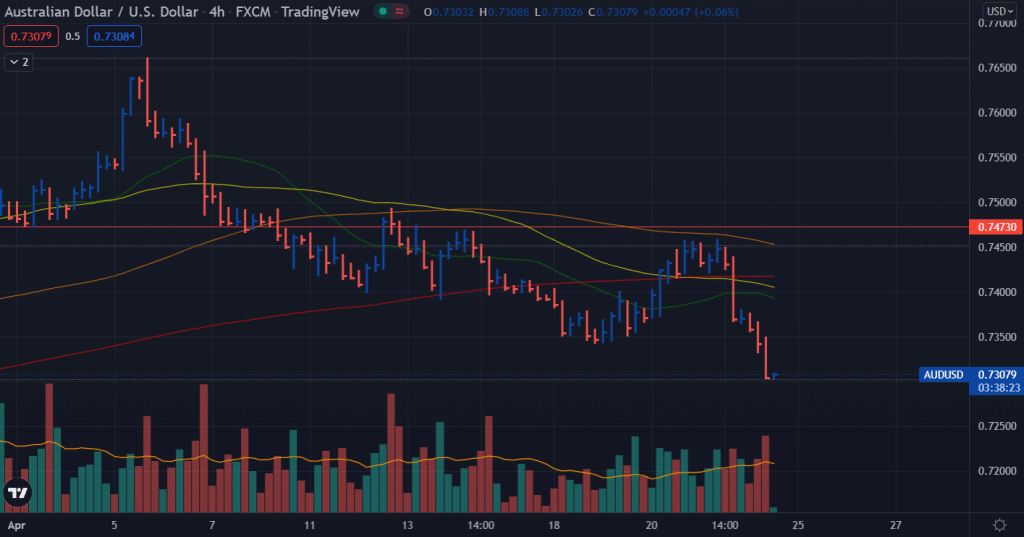Screen dimensions: 1024x537
Task: Click the 11 date on time axis
Action: [310, 525]
